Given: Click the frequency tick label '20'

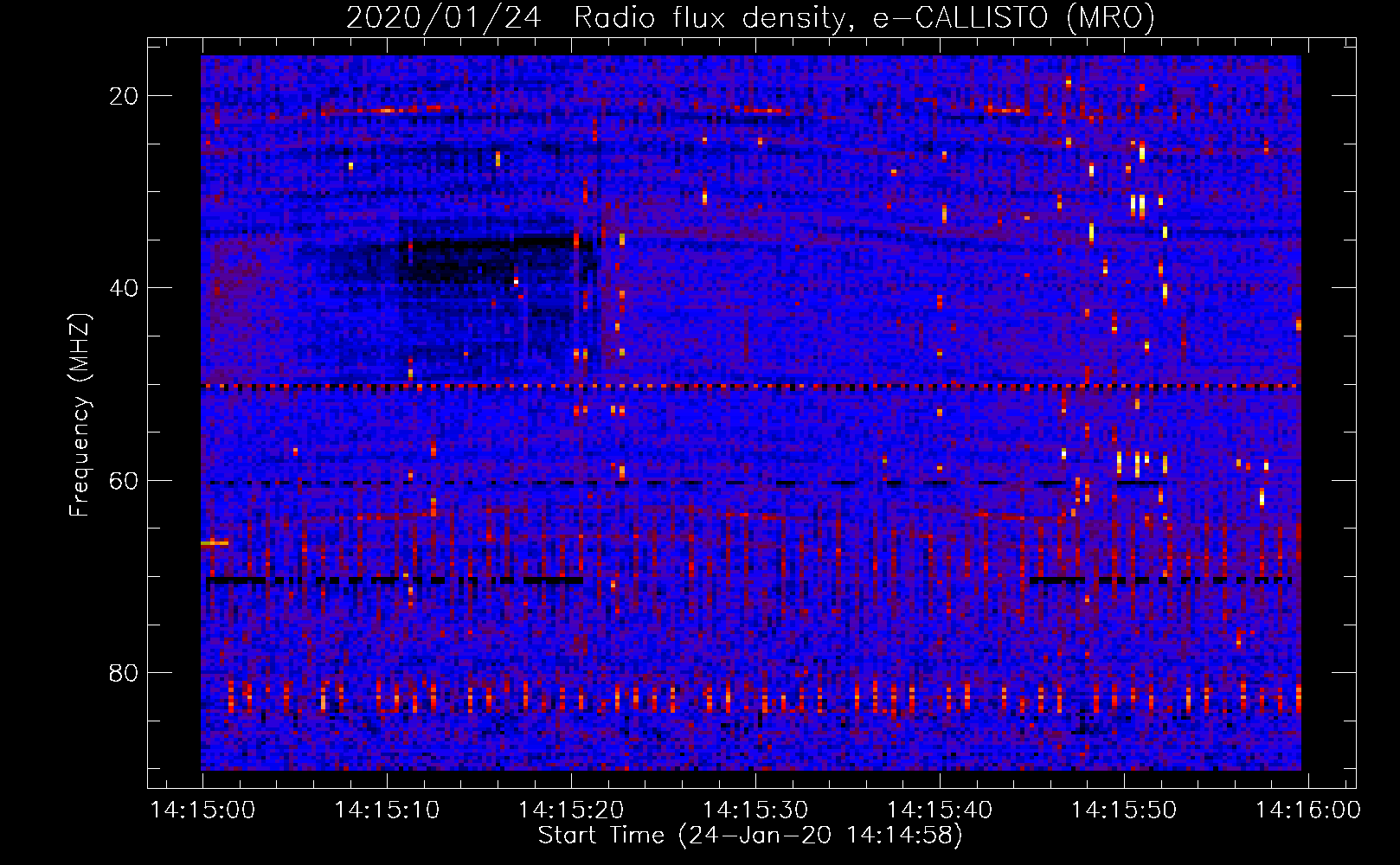Looking at the screenshot, I should point(125,96).
